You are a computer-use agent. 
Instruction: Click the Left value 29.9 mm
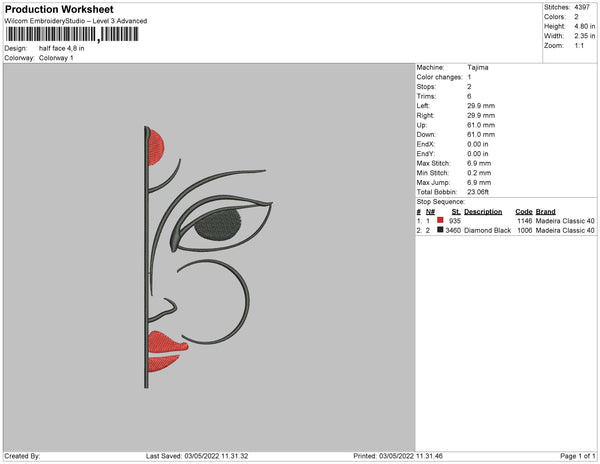point(481,106)
